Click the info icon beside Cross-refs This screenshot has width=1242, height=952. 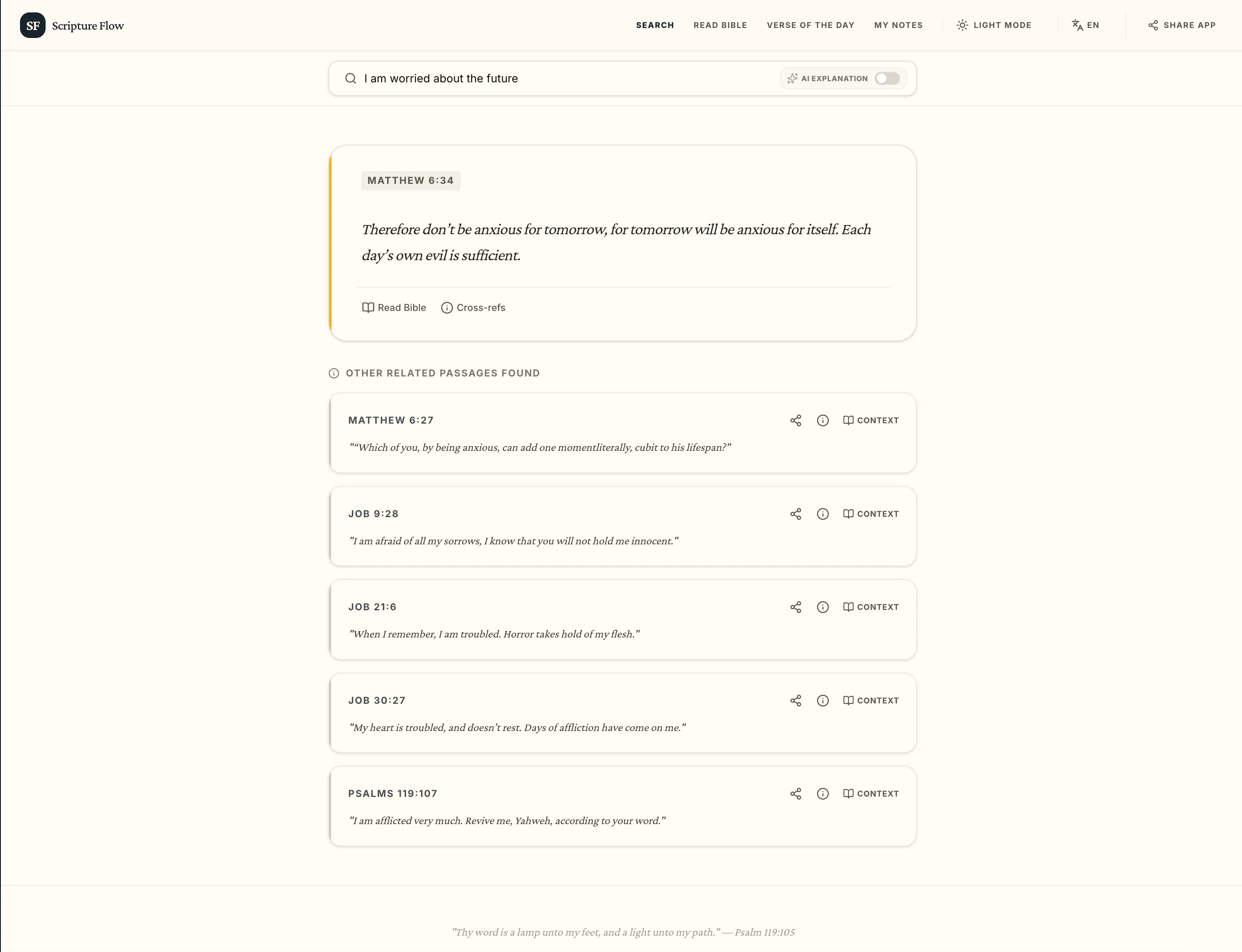point(447,307)
